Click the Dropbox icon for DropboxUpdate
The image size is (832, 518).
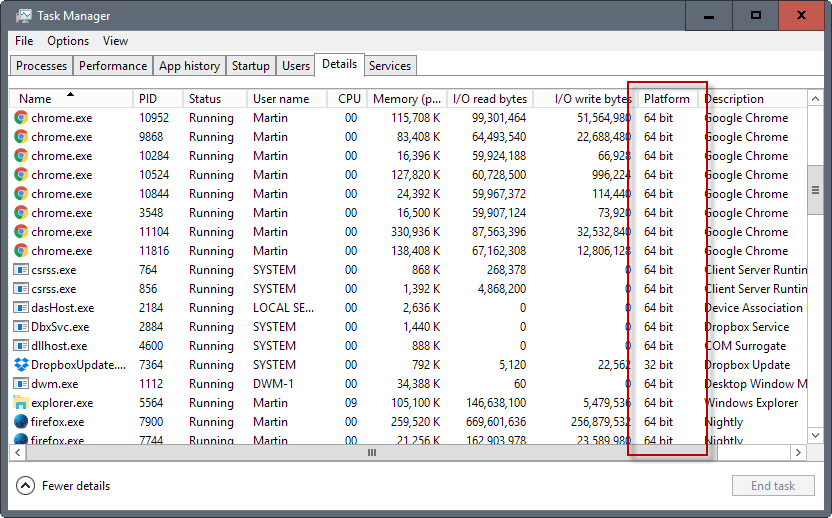[x=21, y=365]
